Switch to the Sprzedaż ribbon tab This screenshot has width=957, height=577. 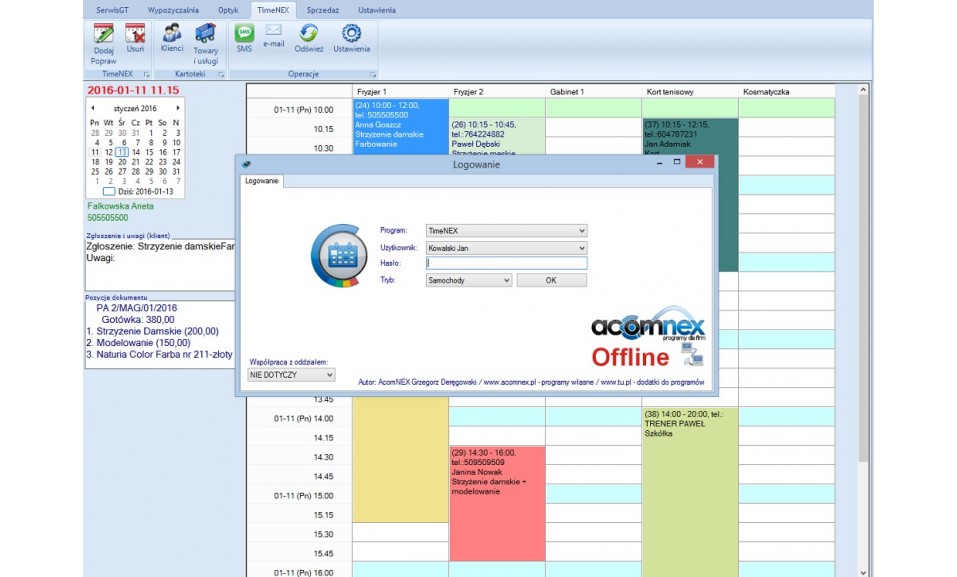pos(322,9)
